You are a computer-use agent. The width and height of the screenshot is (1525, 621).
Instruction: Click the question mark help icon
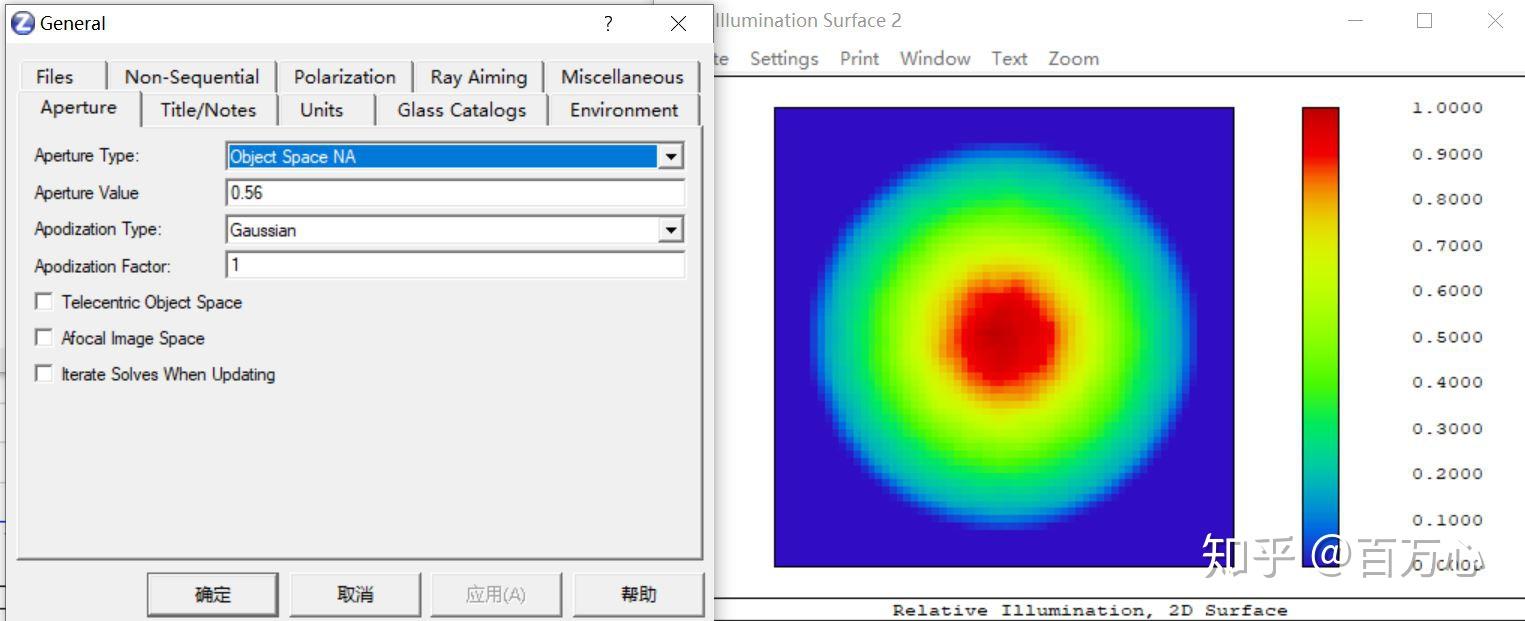[607, 23]
